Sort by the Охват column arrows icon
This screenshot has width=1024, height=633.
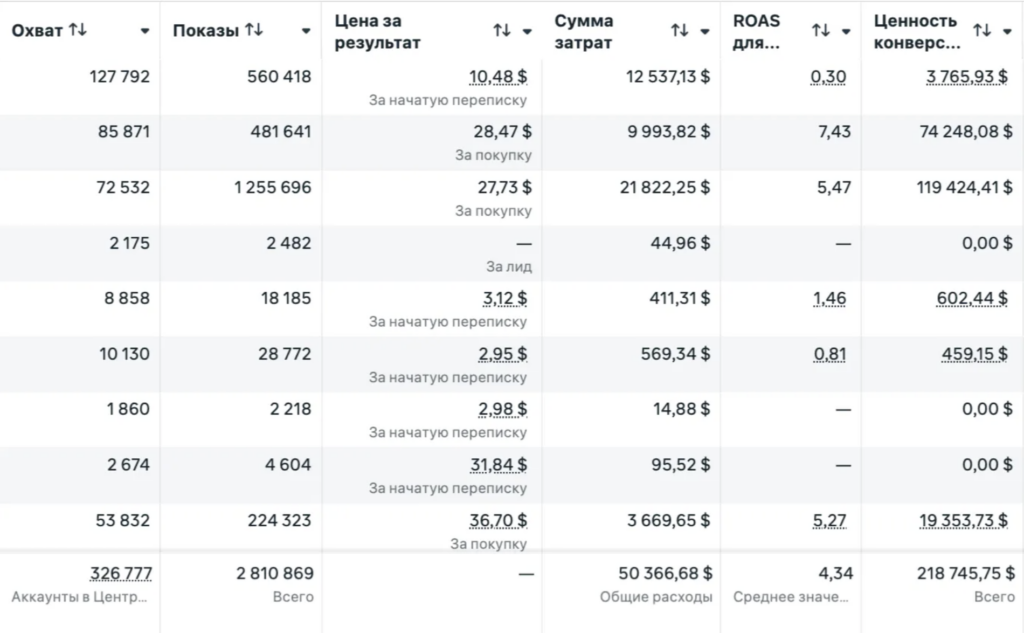click(78, 30)
